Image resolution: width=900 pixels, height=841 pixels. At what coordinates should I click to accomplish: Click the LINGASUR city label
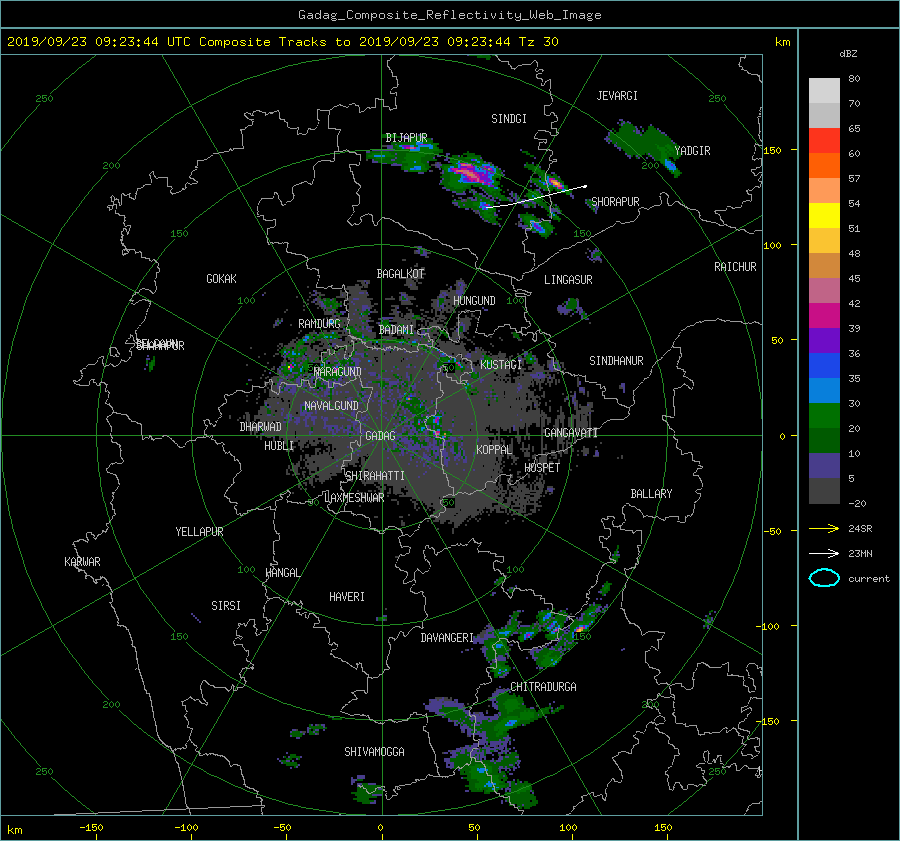[568, 280]
